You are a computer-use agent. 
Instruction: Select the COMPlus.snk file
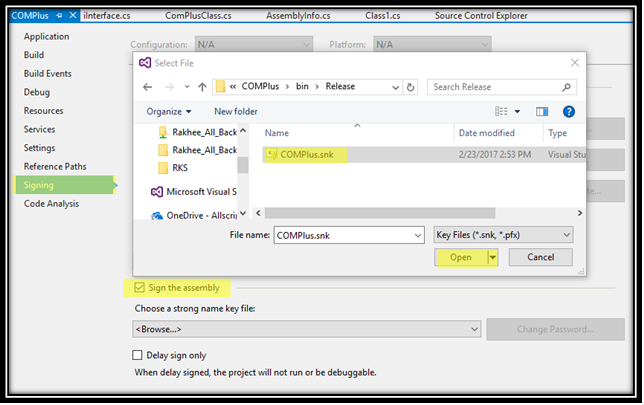pos(424,155)
